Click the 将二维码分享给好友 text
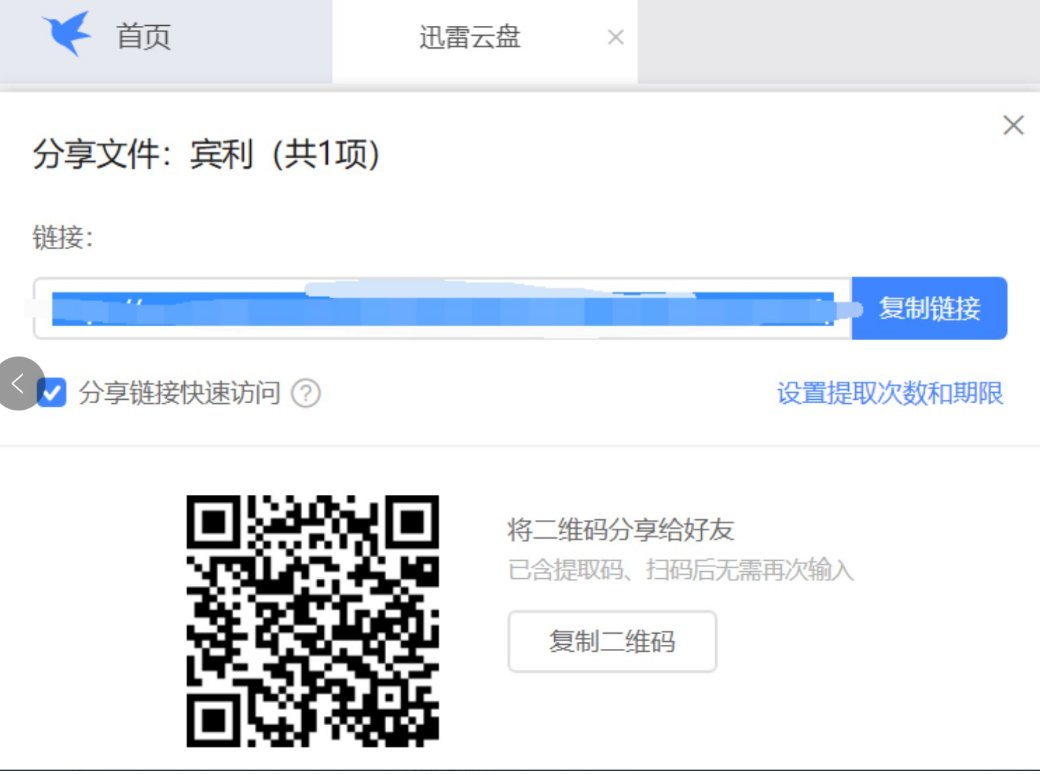The height and width of the screenshot is (775, 1046). tap(620, 530)
